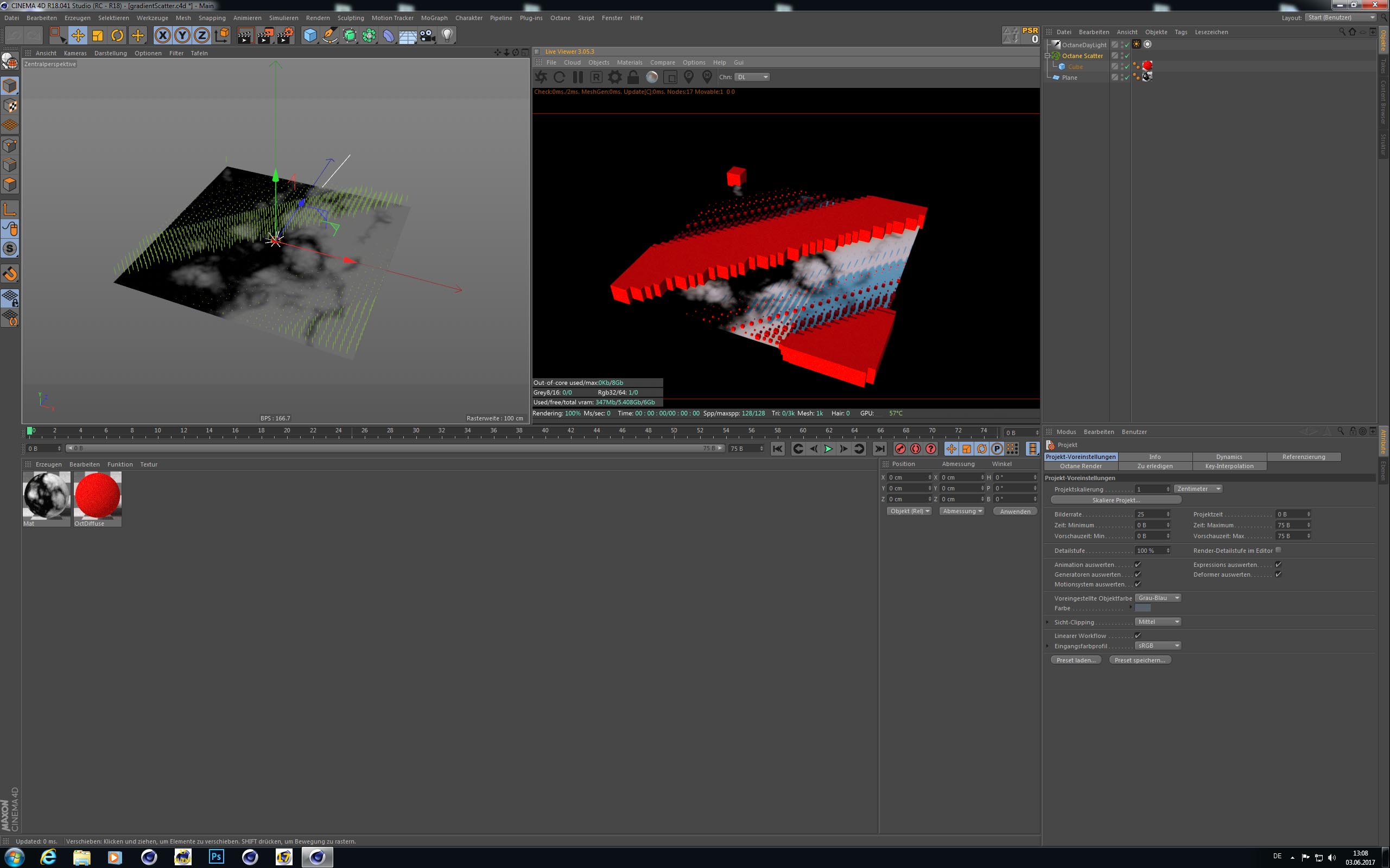
Task: Open the MoGraph menu
Action: [x=434, y=18]
